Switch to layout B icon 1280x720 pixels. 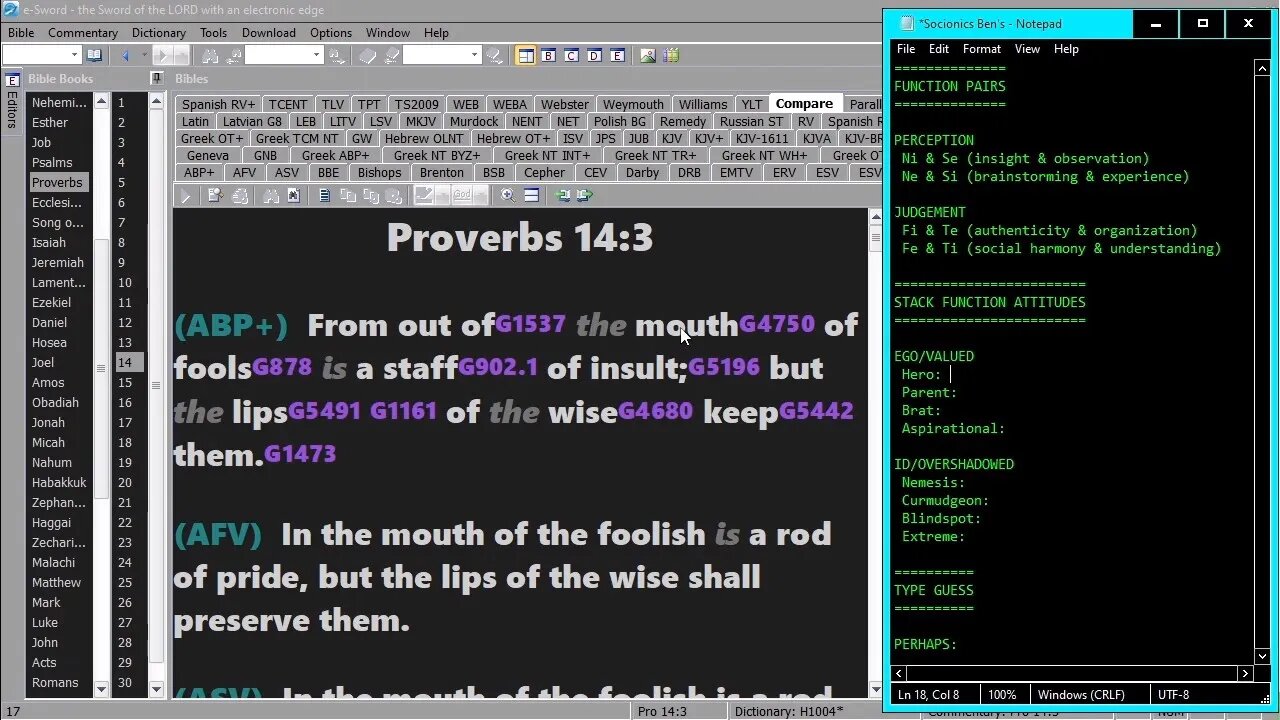[x=548, y=55]
